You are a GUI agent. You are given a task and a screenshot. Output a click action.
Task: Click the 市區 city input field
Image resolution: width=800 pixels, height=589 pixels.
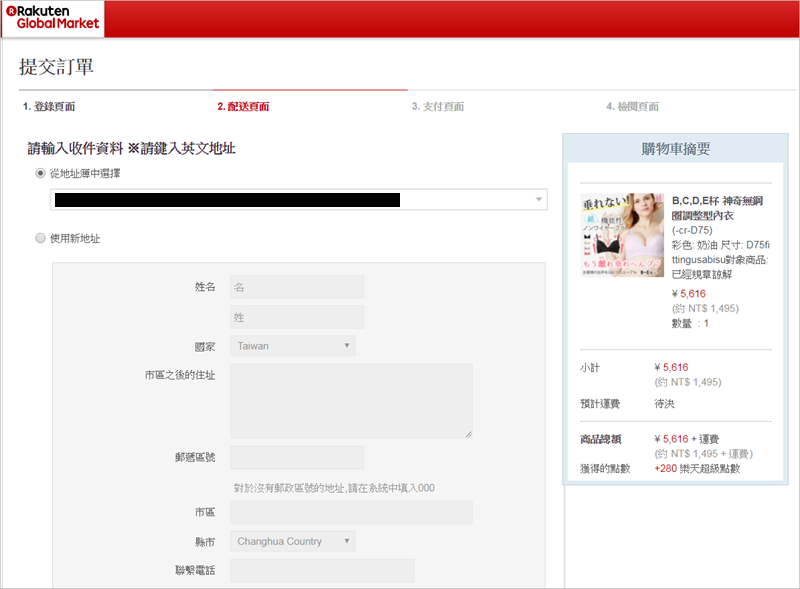tap(351, 512)
